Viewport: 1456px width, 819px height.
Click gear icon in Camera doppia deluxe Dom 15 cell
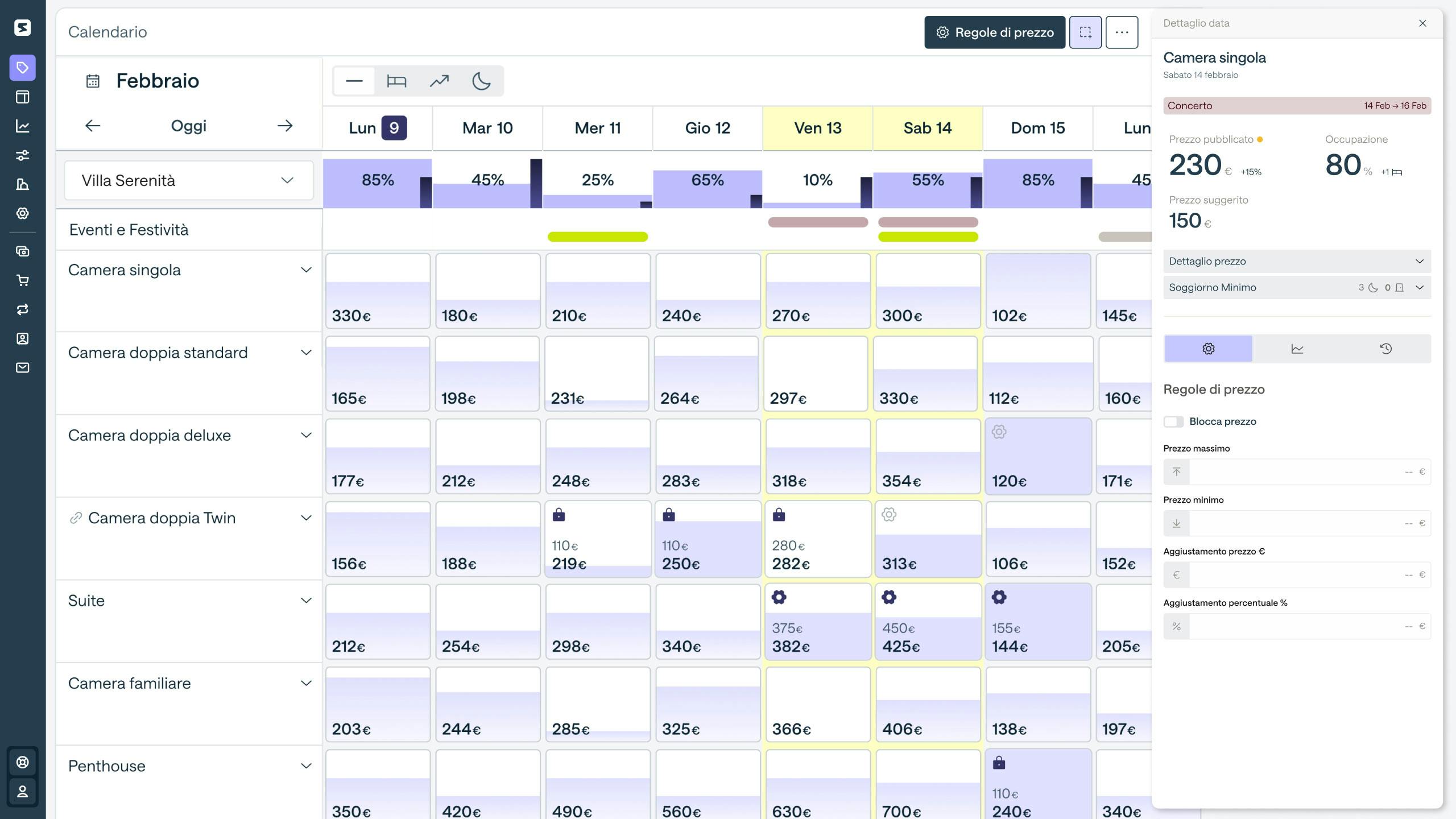(999, 432)
